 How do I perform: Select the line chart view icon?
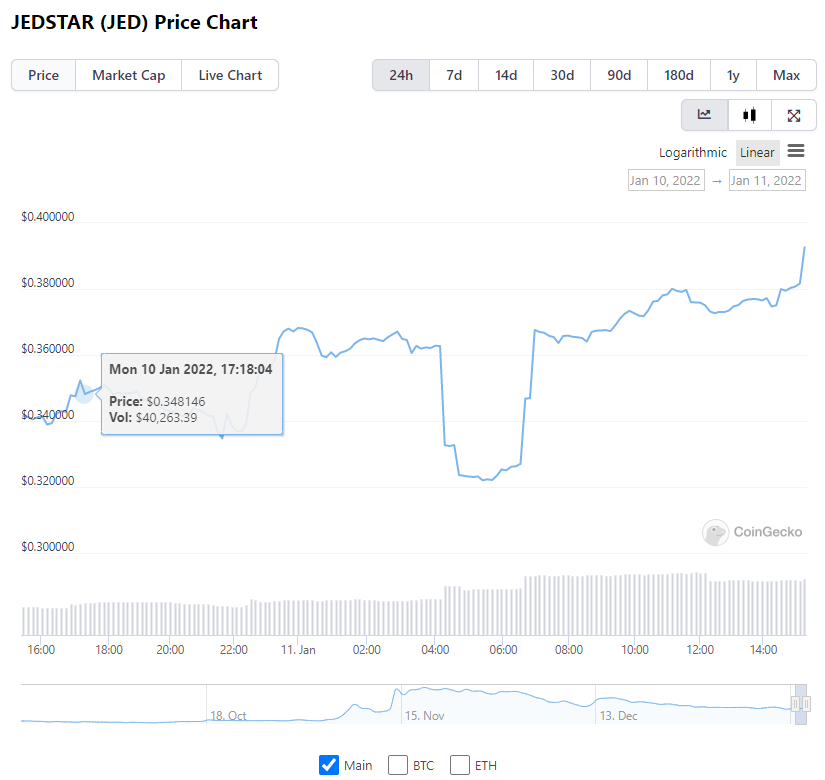point(704,115)
